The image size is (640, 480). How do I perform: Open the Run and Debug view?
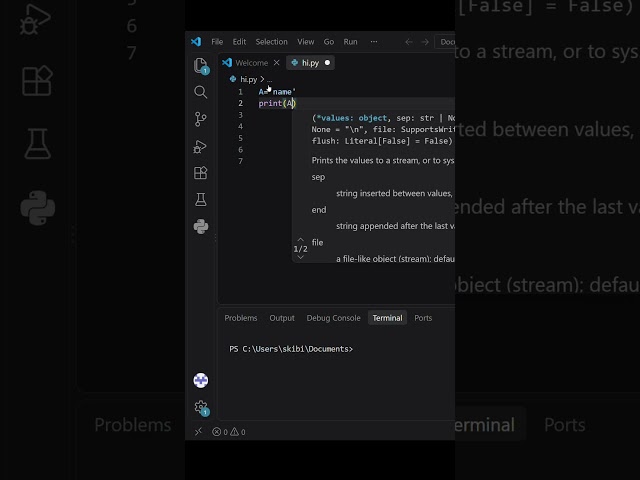(200, 147)
